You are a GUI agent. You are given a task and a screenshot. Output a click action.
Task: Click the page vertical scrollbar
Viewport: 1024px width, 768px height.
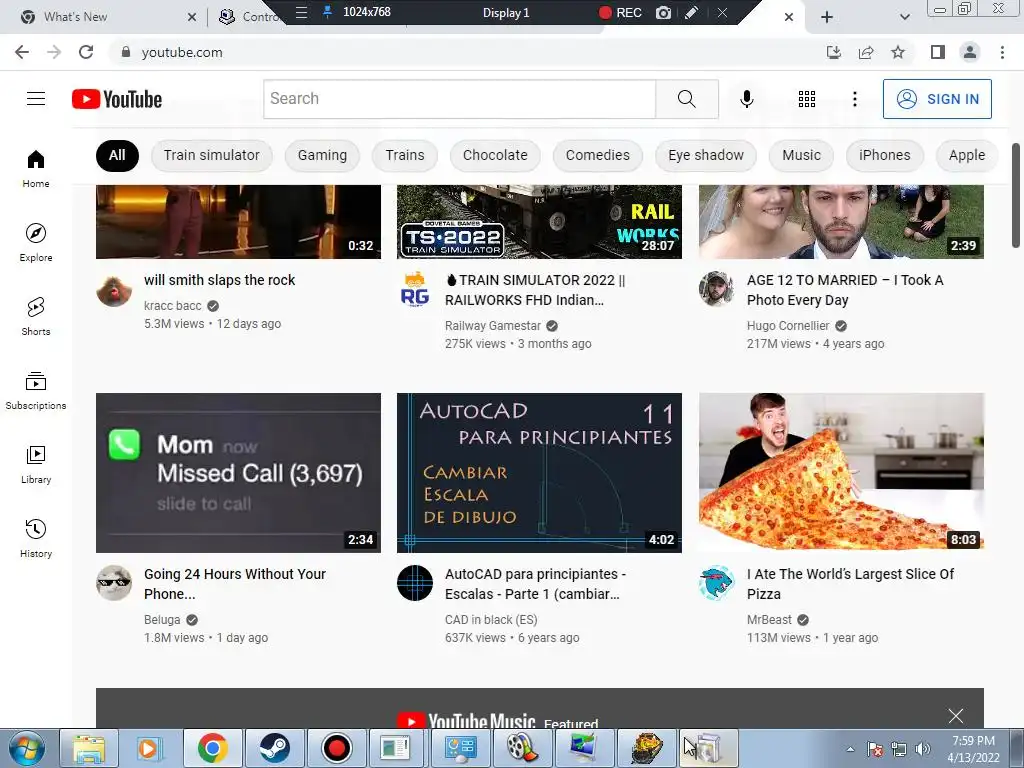coord(1016,196)
